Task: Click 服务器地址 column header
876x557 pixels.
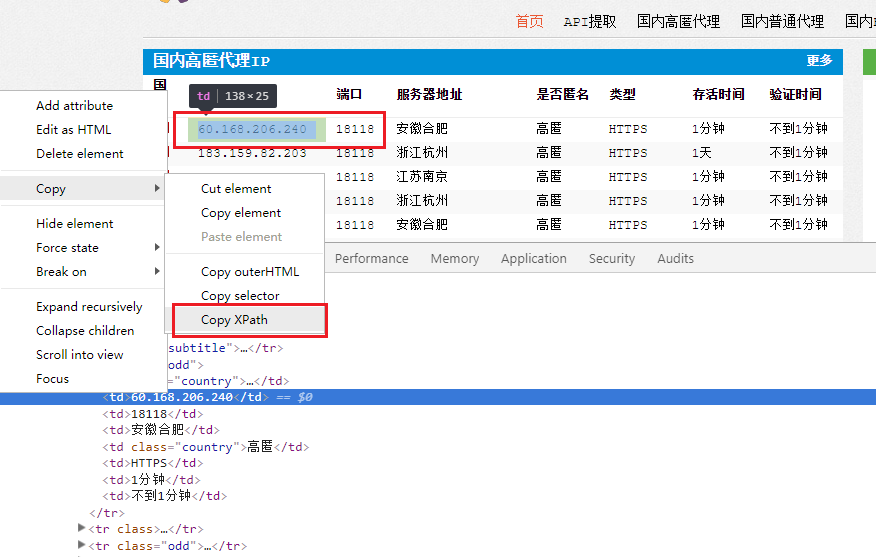Action: [429, 94]
